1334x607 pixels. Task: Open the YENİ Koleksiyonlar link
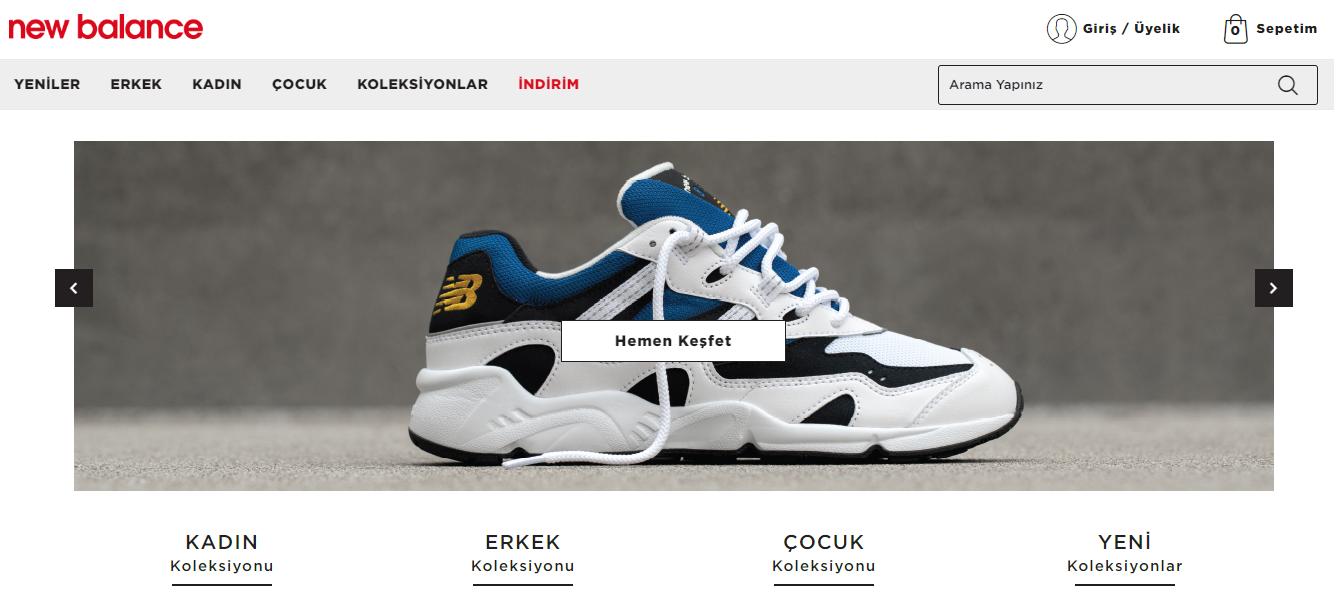(x=1125, y=554)
